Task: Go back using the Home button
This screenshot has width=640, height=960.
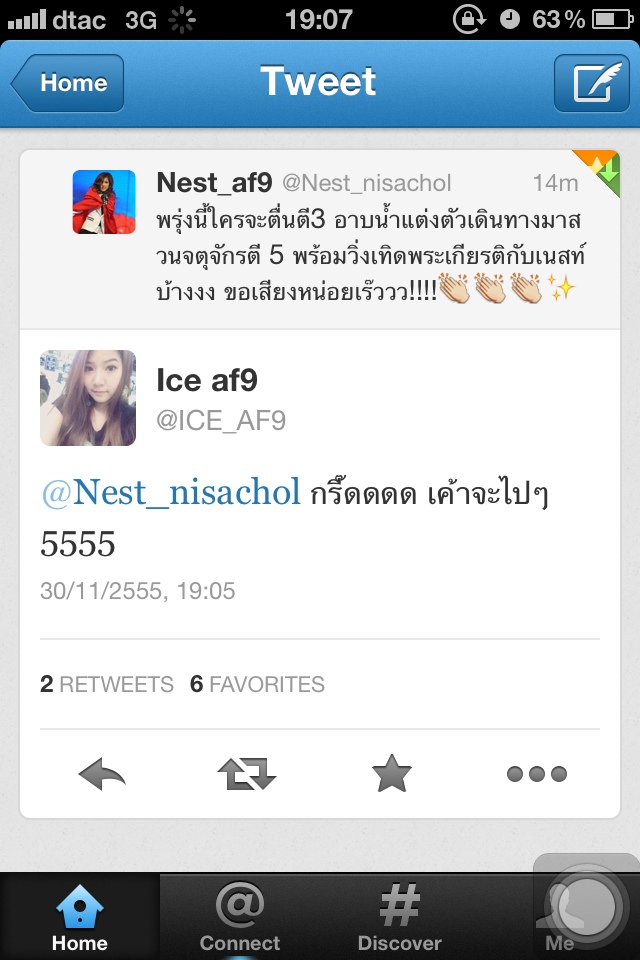Action: [68, 83]
